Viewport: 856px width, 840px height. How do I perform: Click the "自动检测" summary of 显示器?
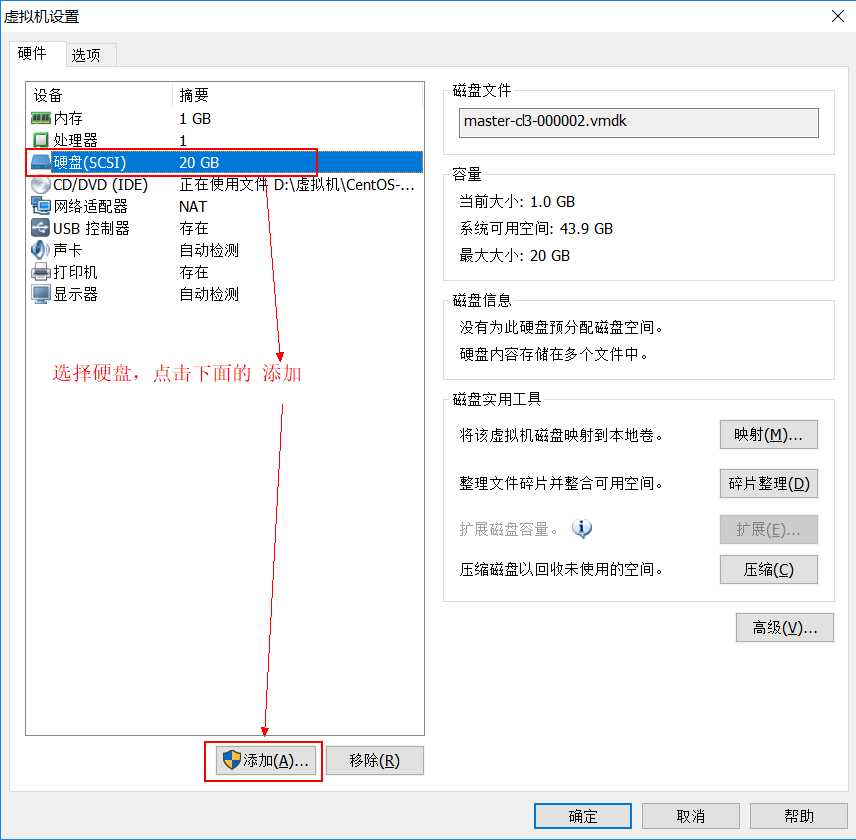tap(210, 294)
